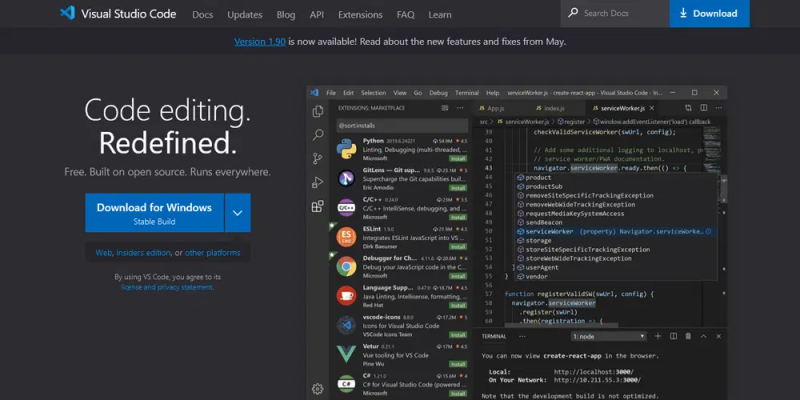Open the Extensions page from top navigation
Image resolution: width=800 pixels, height=400 pixels.
click(x=360, y=15)
